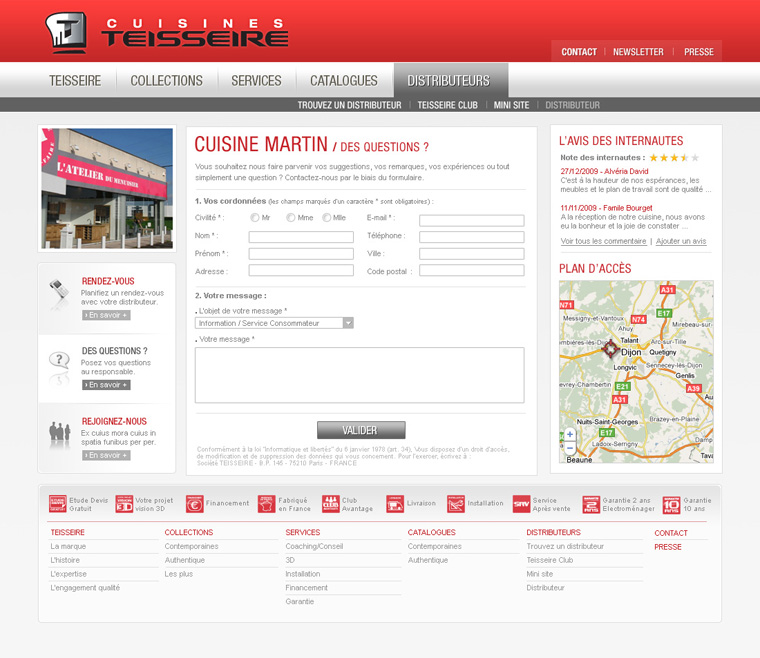Click the Cuisines Teisseire logo
The width and height of the screenshot is (760, 658).
click(x=167, y=32)
